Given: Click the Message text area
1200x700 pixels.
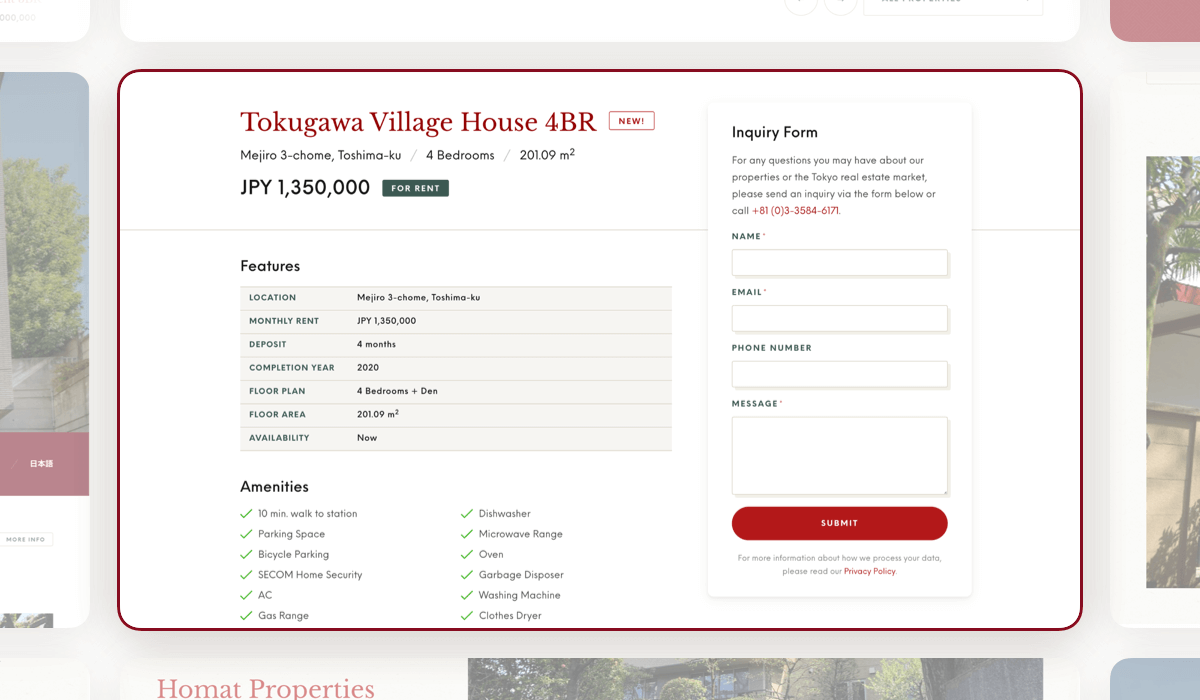Looking at the screenshot, I should point(839,456).
